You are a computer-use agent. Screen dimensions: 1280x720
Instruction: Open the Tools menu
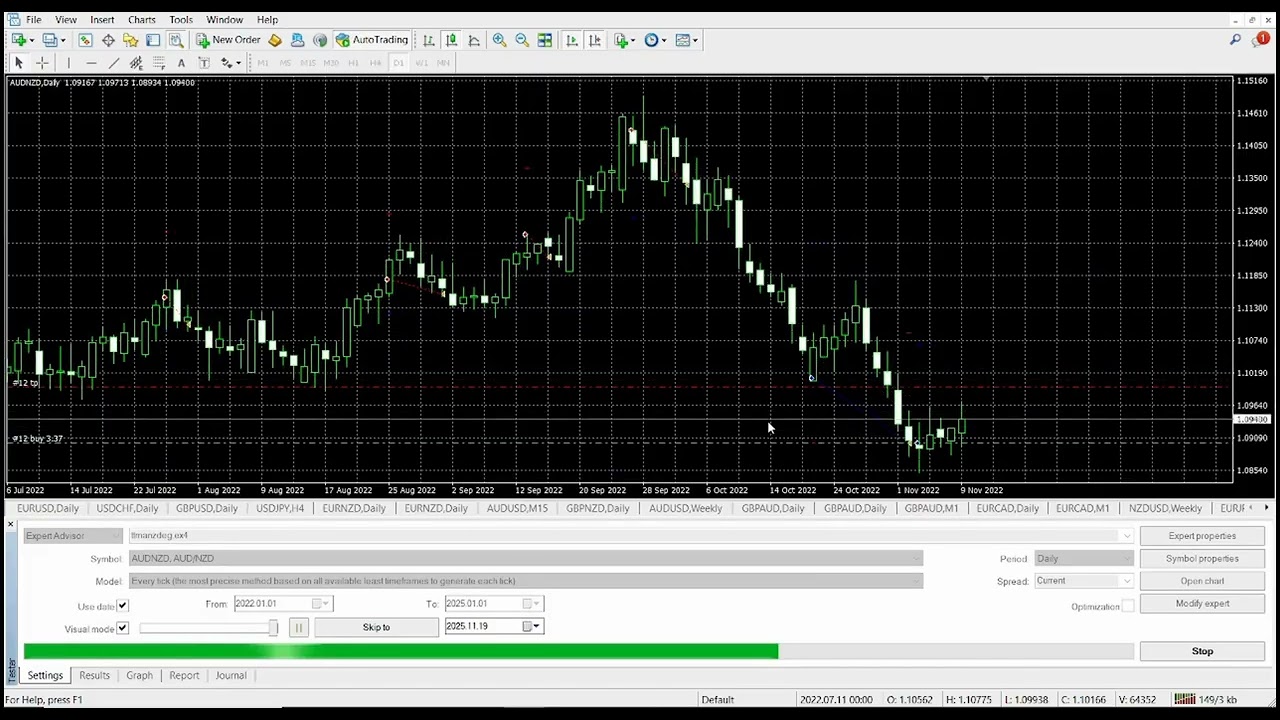(180, 19)
